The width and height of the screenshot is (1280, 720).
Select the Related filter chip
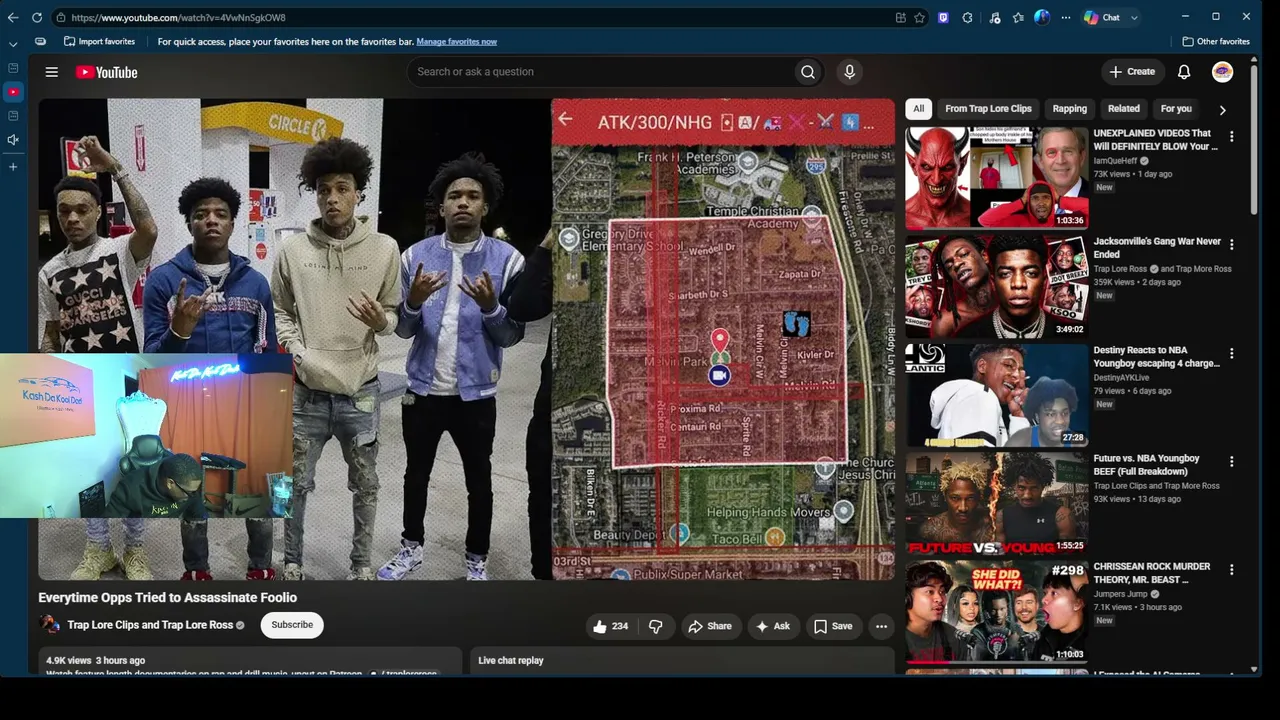coord(1123,109)
